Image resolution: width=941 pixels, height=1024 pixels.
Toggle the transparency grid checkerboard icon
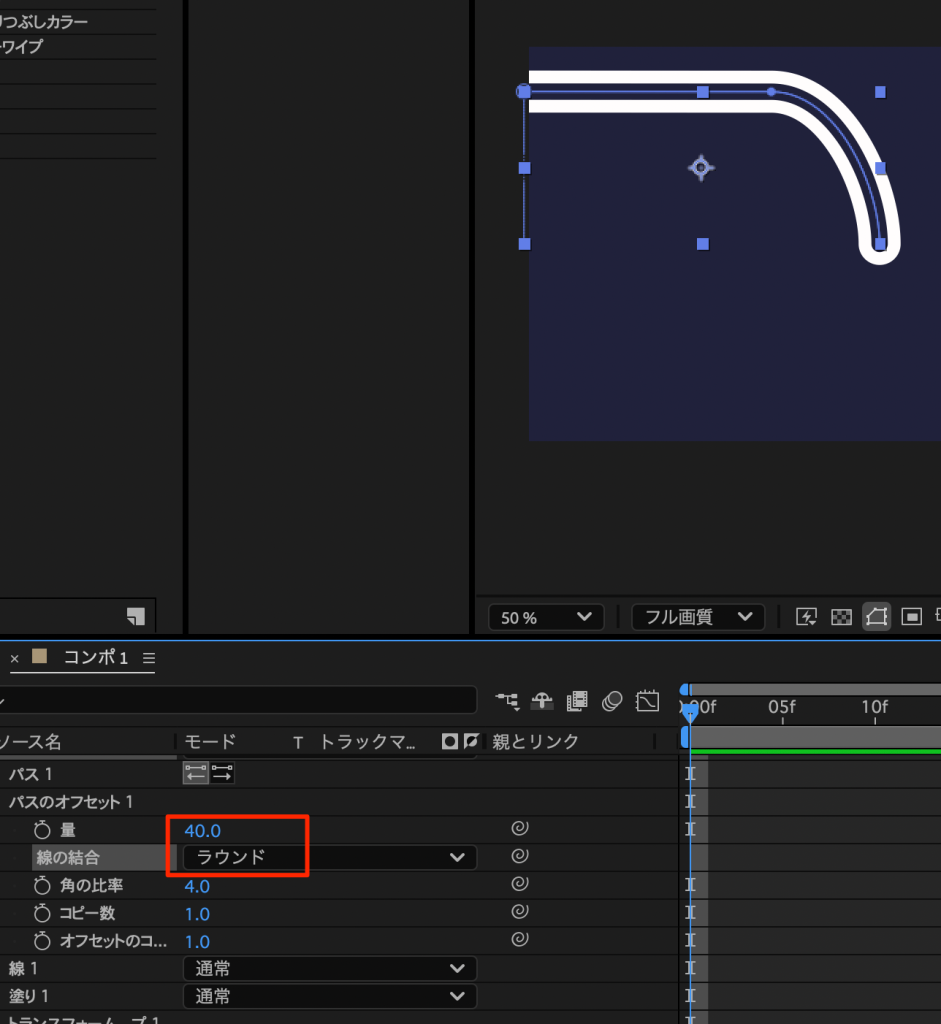click(x=842, y=617)
